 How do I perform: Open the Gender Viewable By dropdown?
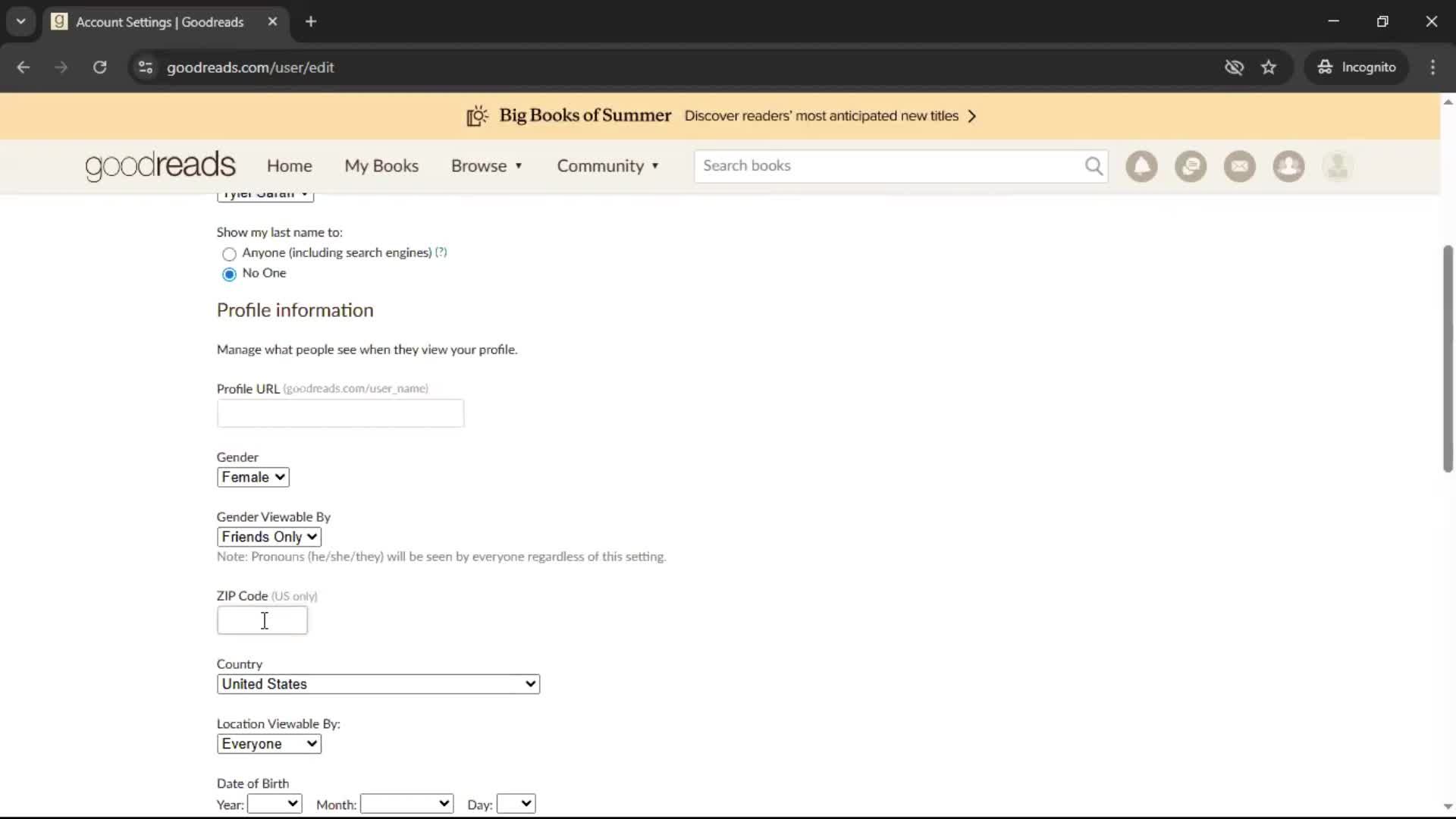click(x=268, y=537)
